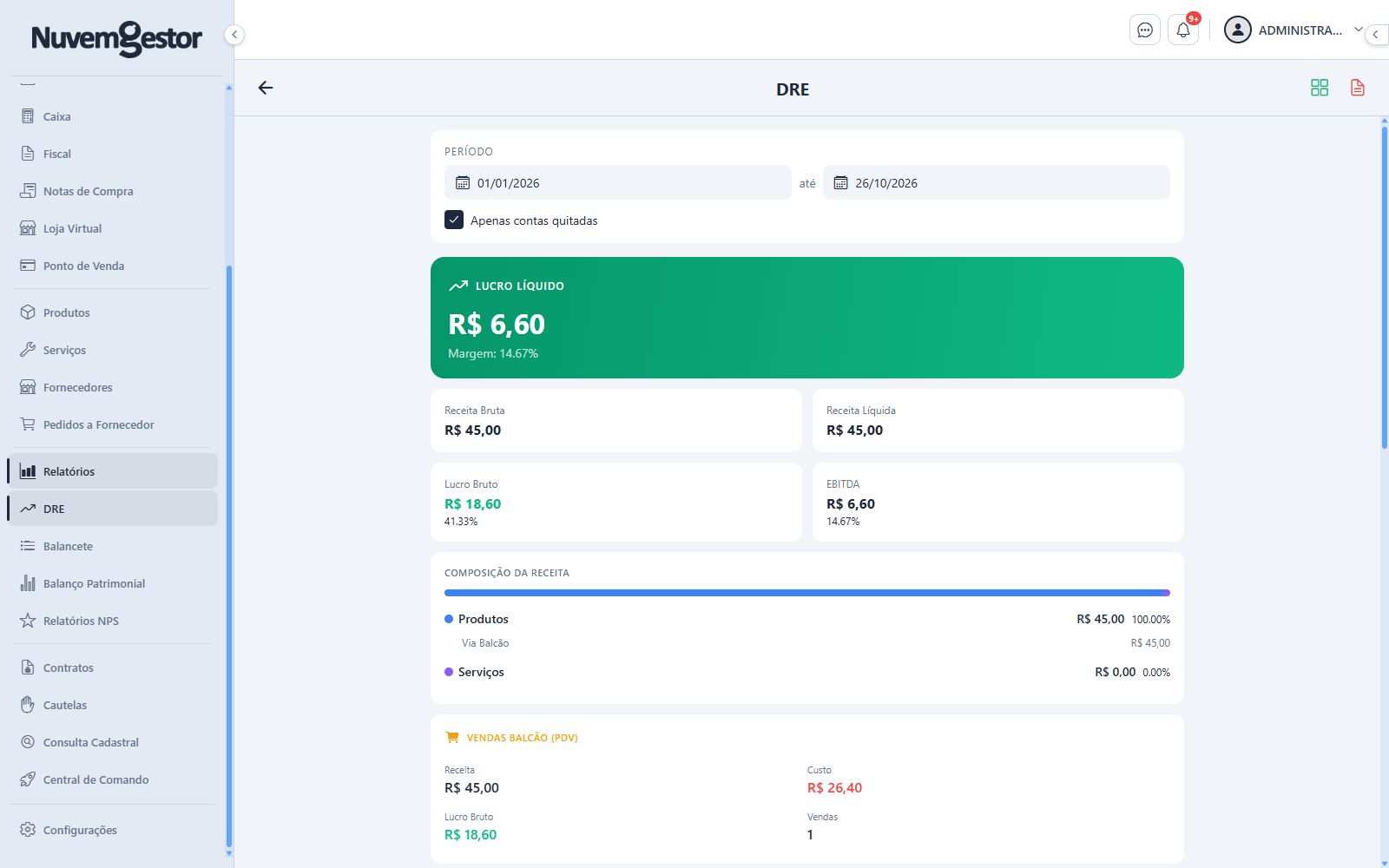This screenshot has width=1389, height=868.
Task: Open the Caixa calculator icon
Action: (28, 116)
